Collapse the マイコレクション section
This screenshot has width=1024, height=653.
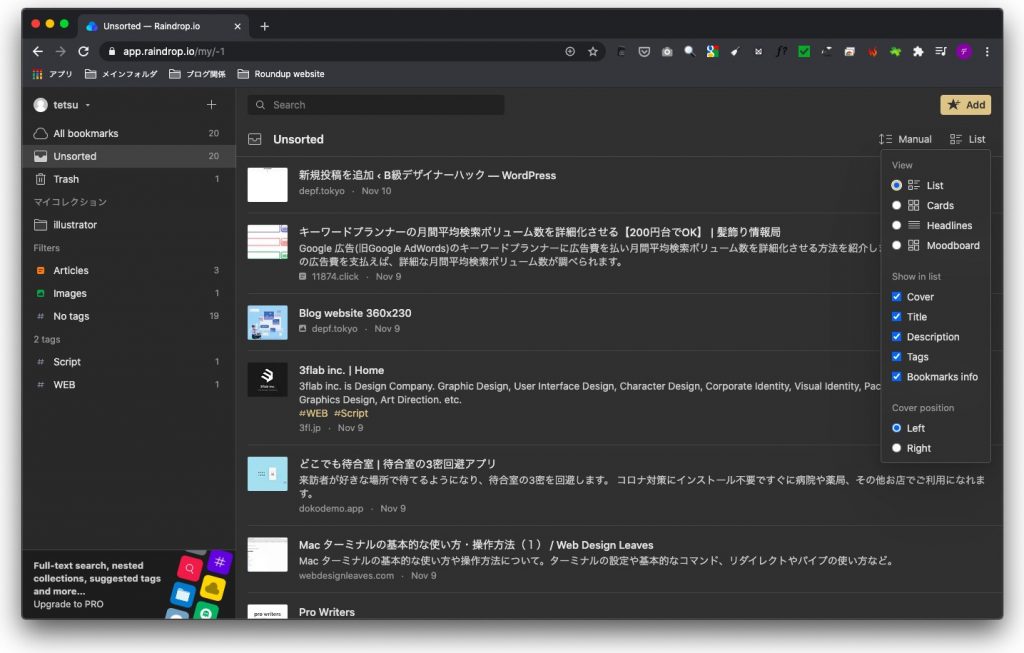pyautogui.click(x=70, y=202)
